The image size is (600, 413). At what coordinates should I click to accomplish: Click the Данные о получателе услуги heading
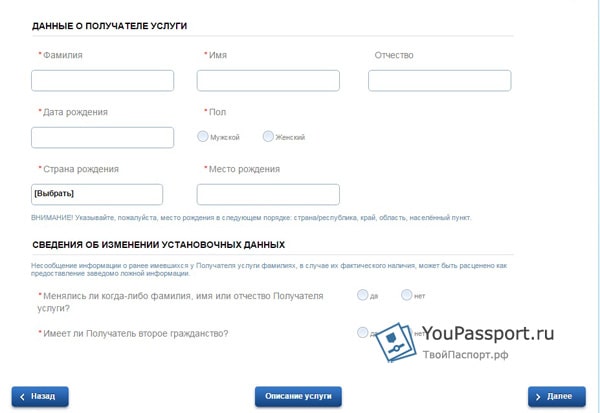(x=109, y=26)
